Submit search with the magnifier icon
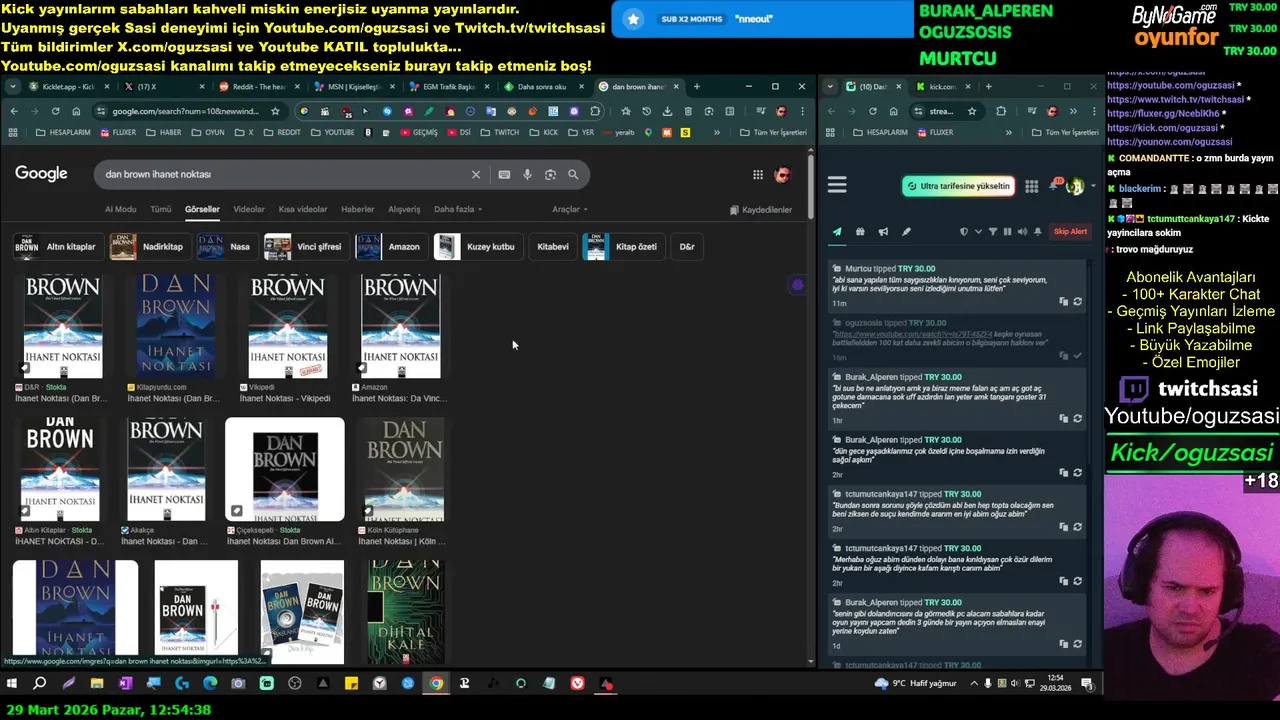 (573, 174)
